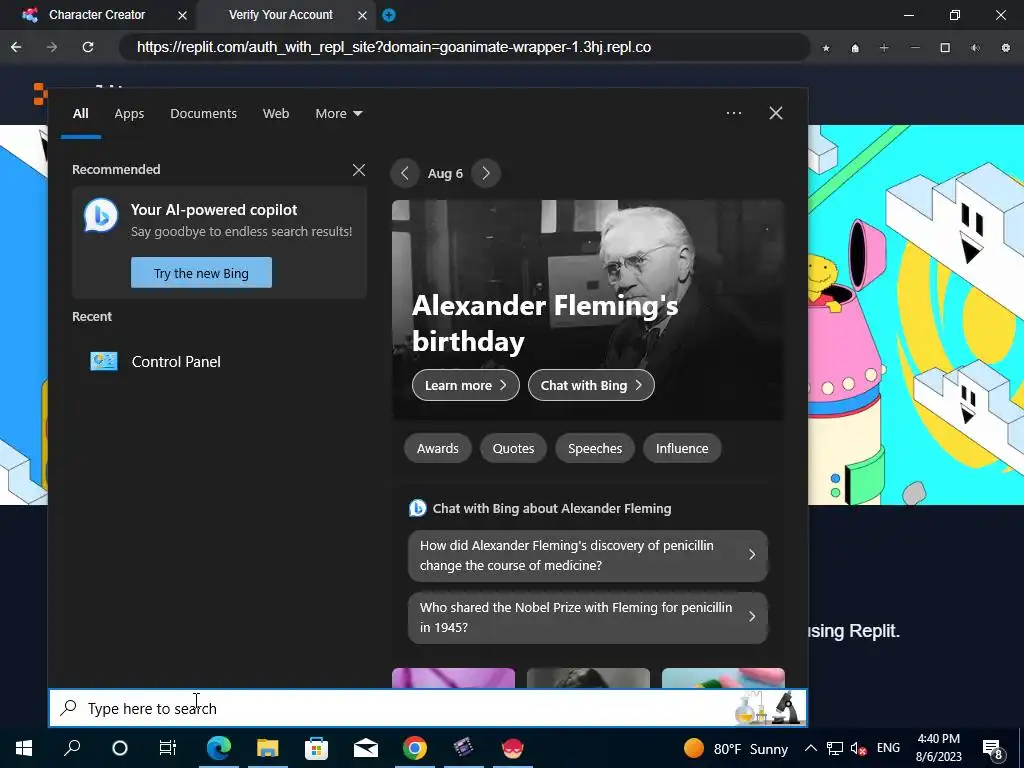
Task: Select the Speeches chip
Action: (x=595, y=449)
